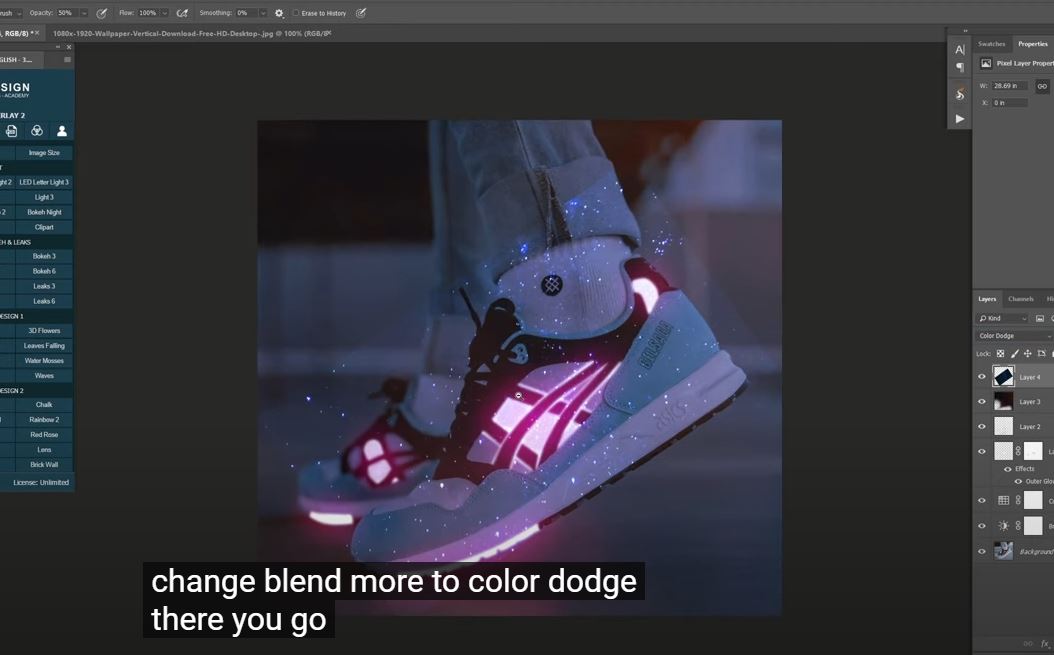1054x655 pixels.
Task: Click the width input field in Properties
Action: point(1010,86)
